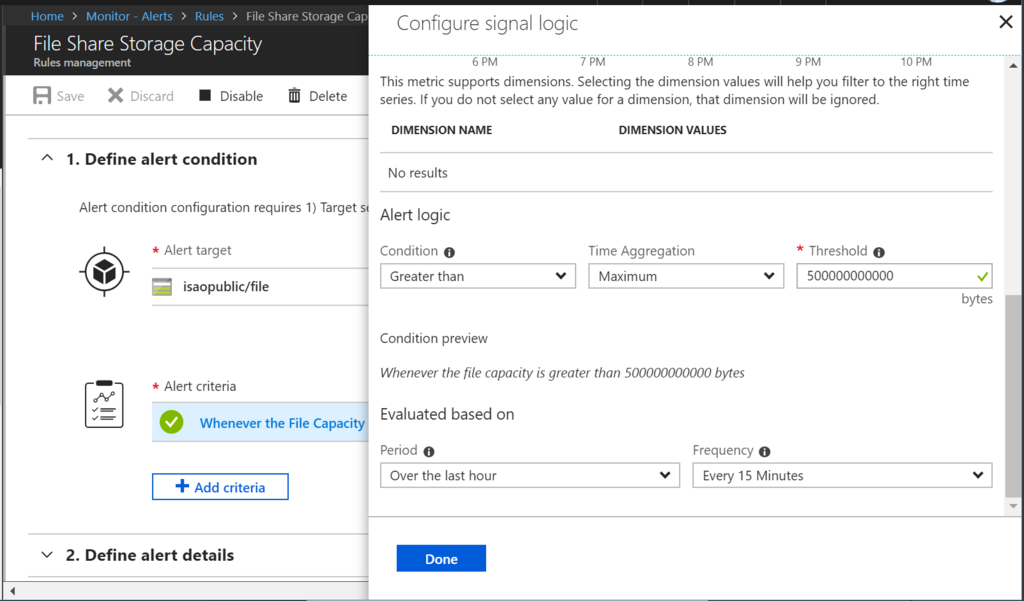This screenshot has width=1024, height=601.
Task: Click the Disable rule square icon
Action: point(205,96)
